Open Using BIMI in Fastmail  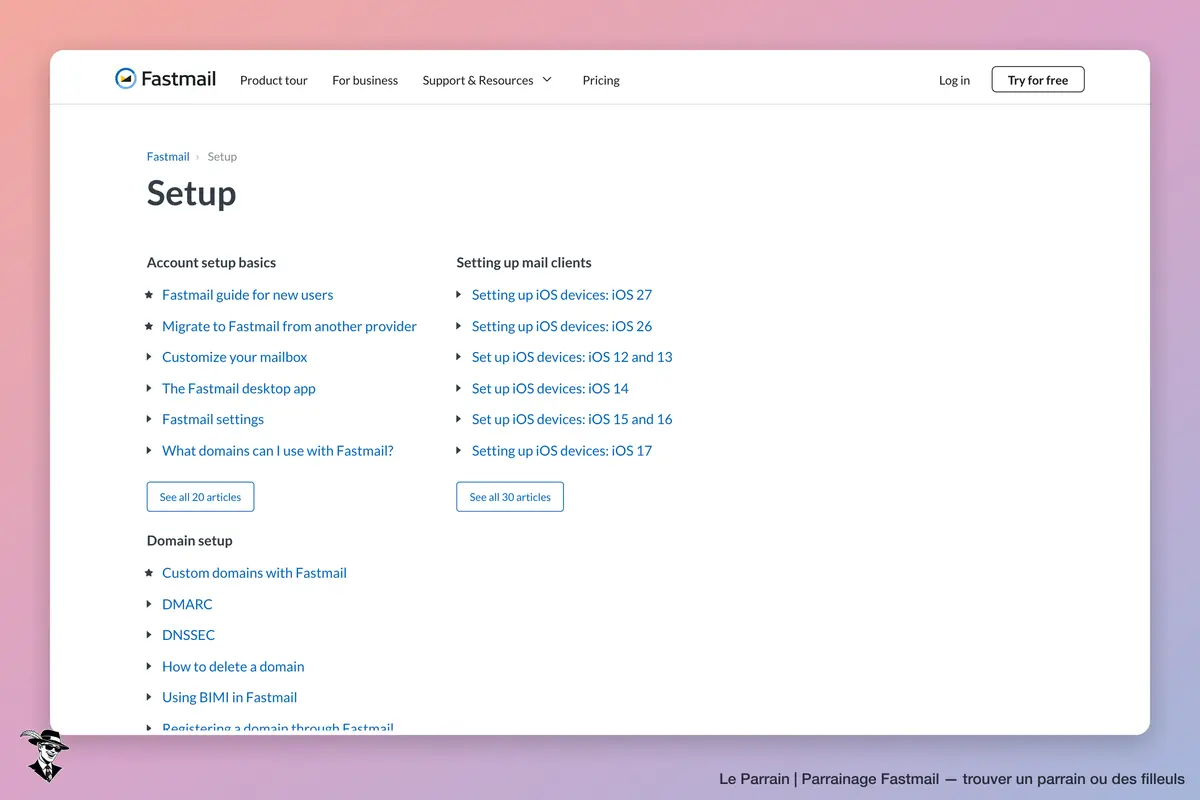(x=229, y=697)
